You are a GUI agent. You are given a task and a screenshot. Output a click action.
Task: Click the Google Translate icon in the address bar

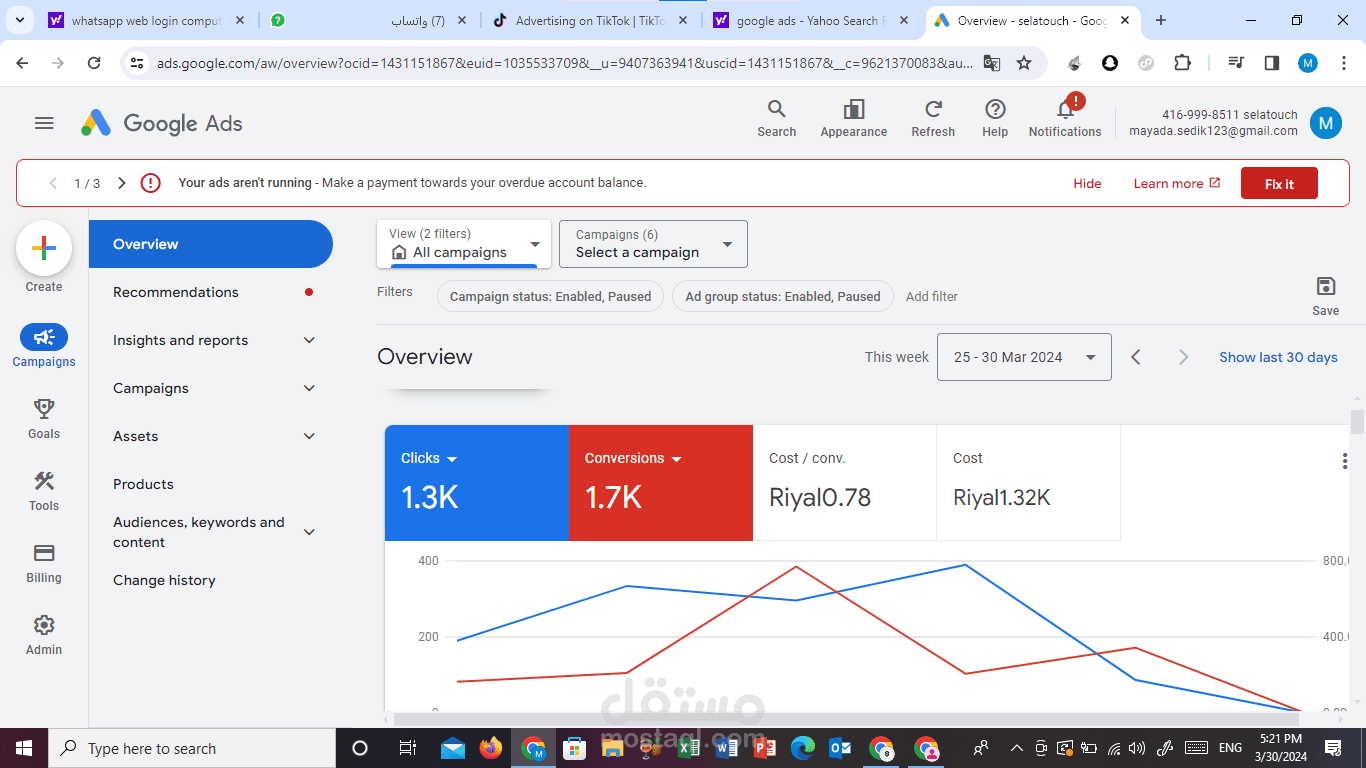[992, 63]
